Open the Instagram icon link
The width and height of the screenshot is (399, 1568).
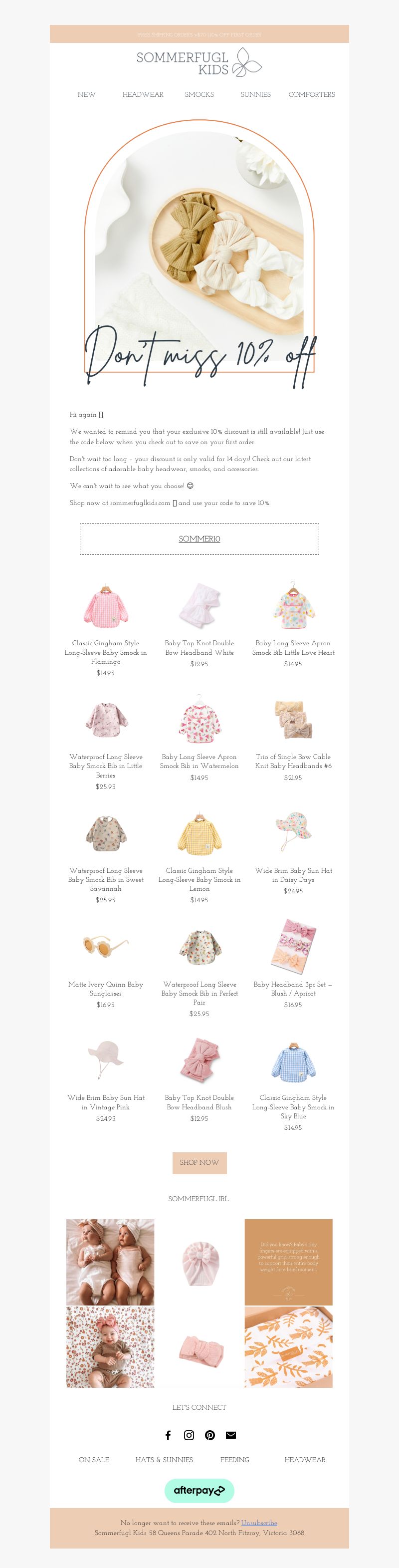tap(189, 1435)
